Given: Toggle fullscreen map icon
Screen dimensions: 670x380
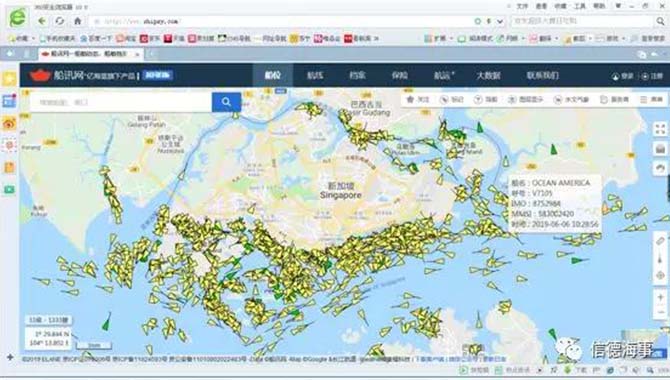Looking at the screenshot, I should tap(660, 129).
